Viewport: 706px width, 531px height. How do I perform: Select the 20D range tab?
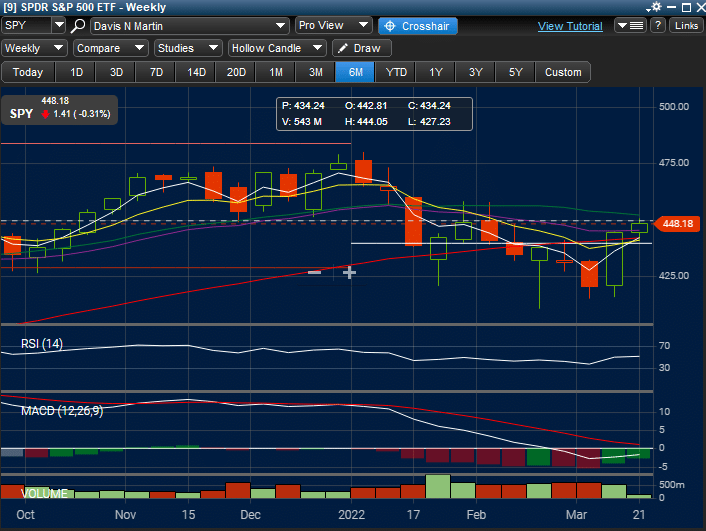tap(236, 72)
